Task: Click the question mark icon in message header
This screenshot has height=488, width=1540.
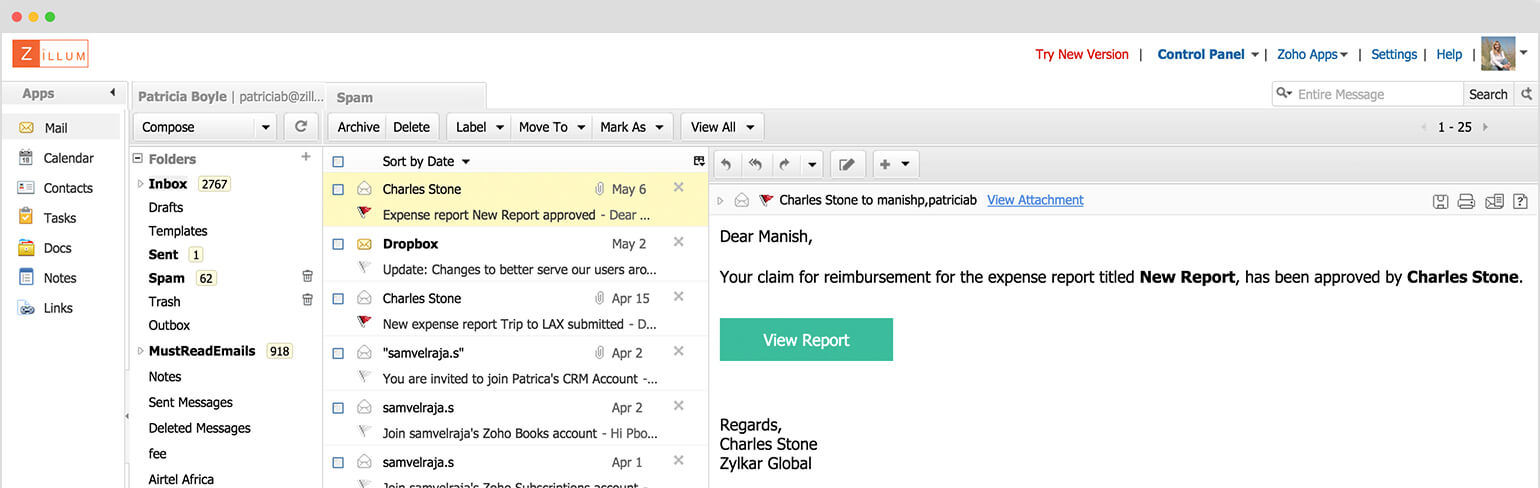Action: tap(1520, 201)
